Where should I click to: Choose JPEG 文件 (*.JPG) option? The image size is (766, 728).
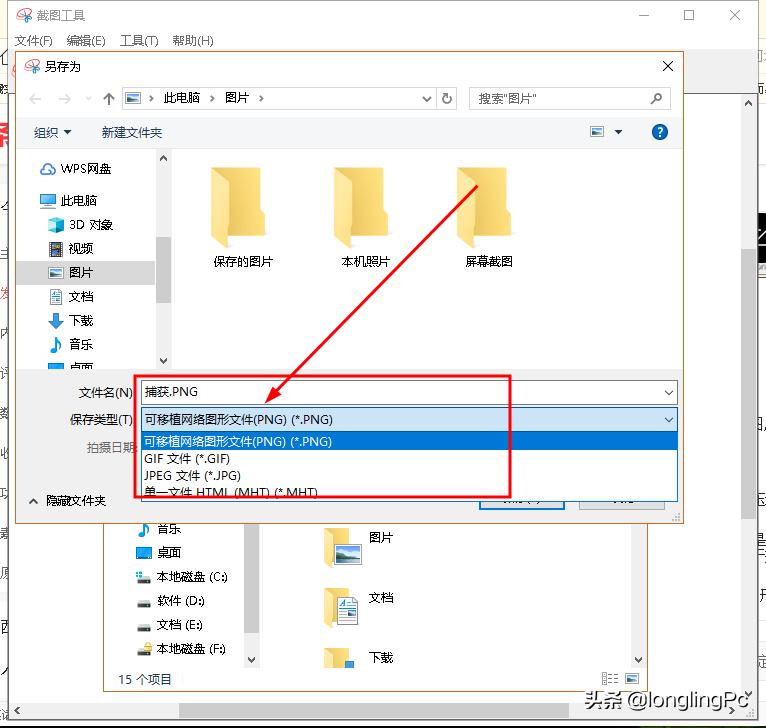(409, 475)
